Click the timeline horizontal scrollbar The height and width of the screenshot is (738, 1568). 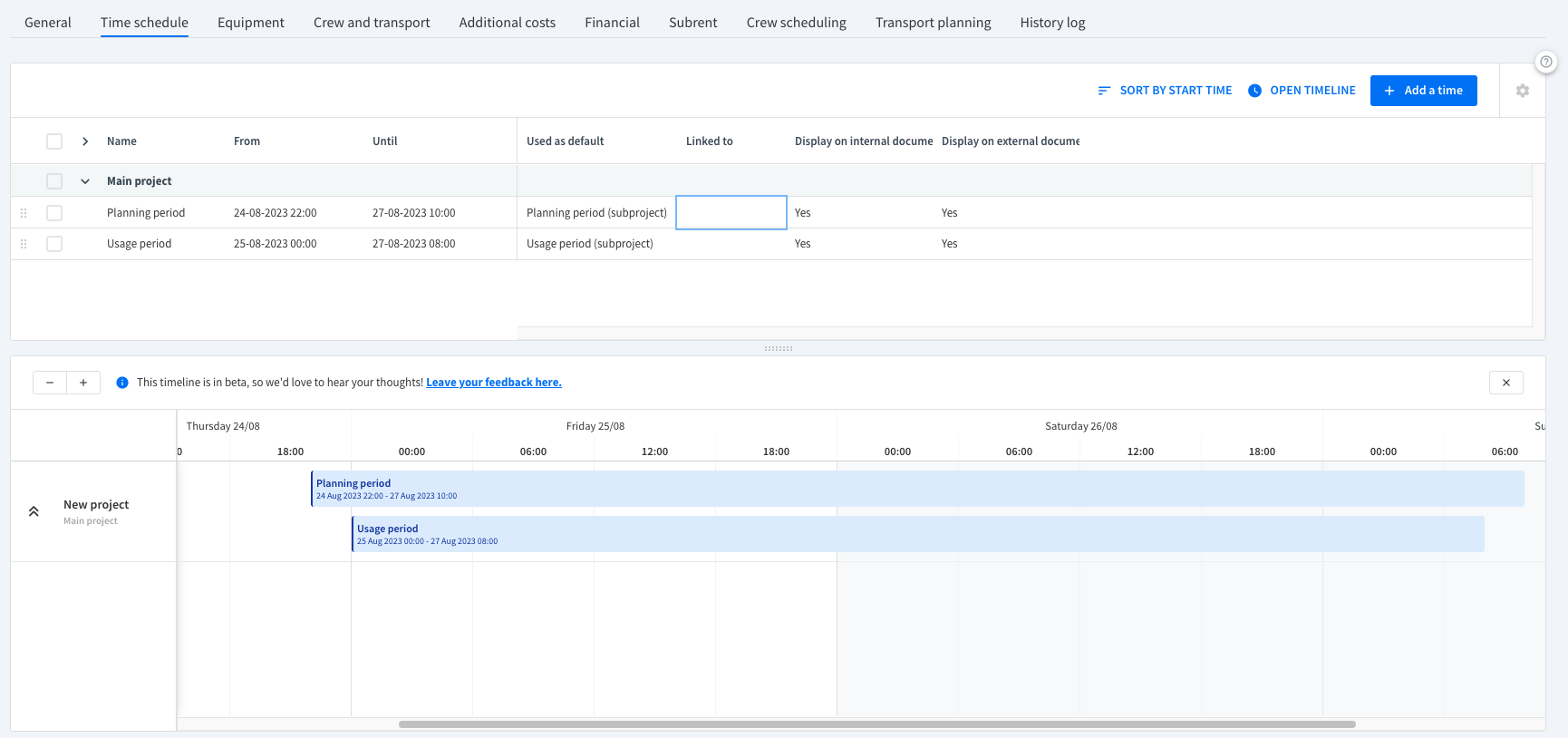click(x=877, y=724)
